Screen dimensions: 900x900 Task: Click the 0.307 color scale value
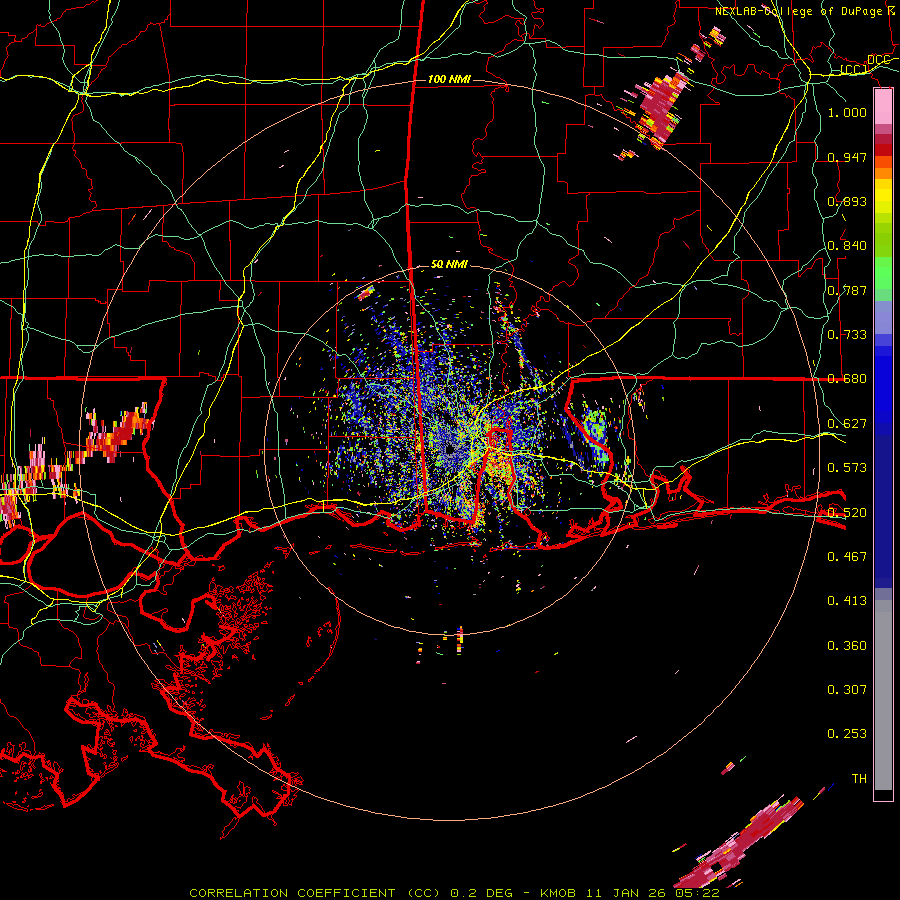[847, 690]
